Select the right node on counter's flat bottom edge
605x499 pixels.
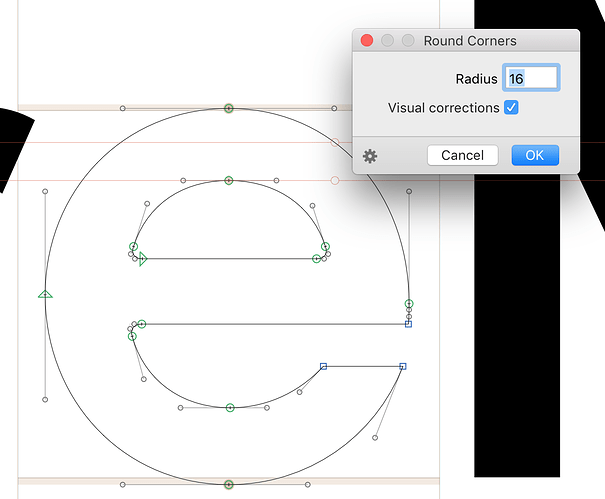[316, 259]
